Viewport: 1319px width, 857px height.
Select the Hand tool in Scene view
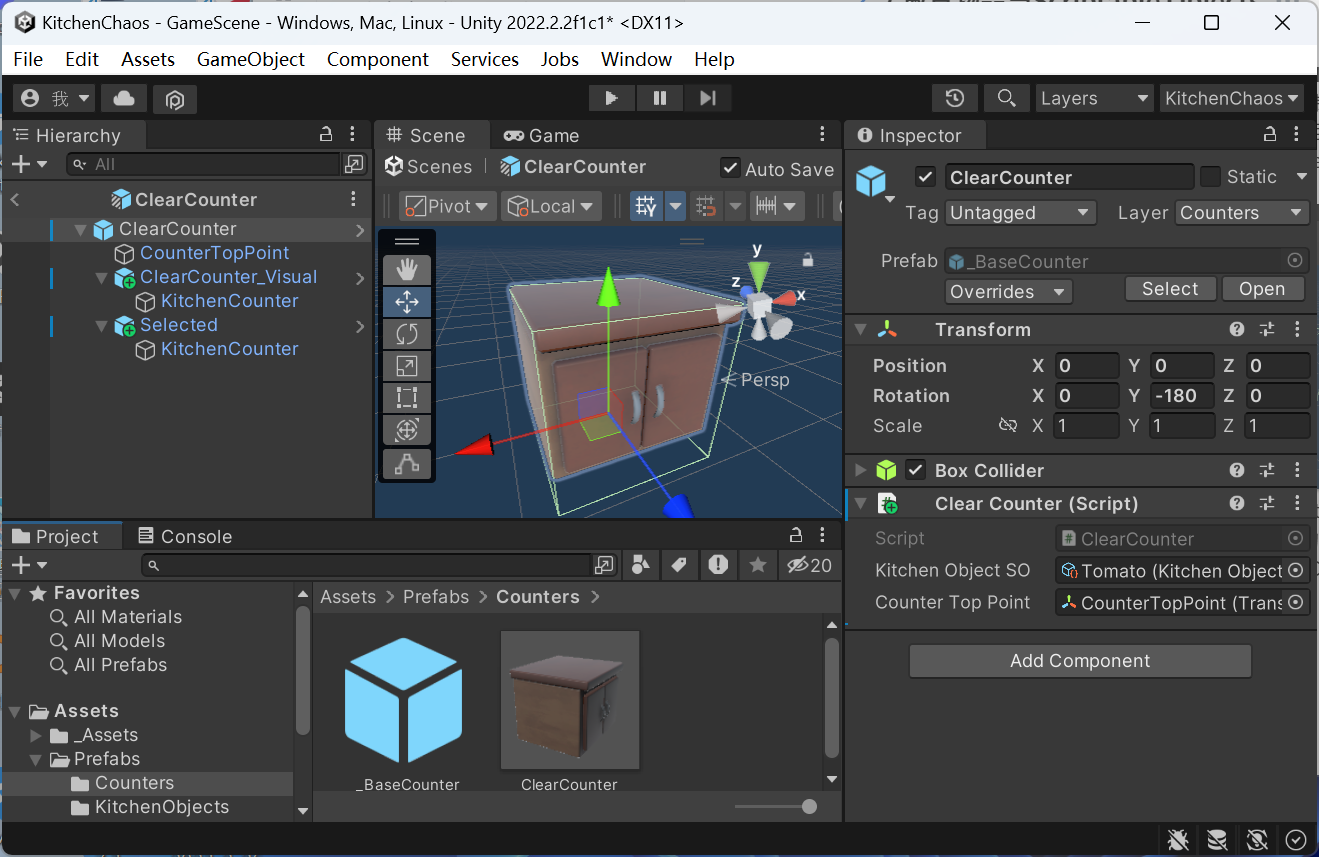pyautogui.click(x=407, y=269)
